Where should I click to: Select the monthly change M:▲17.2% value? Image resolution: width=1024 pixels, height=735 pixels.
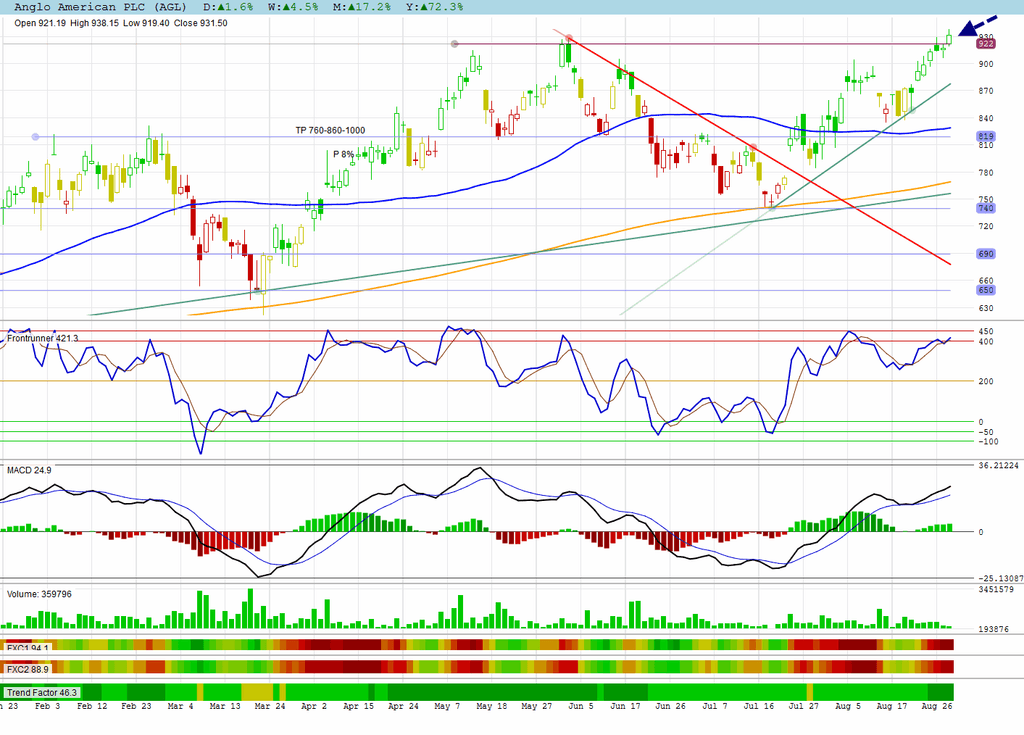tap(362, 7)
